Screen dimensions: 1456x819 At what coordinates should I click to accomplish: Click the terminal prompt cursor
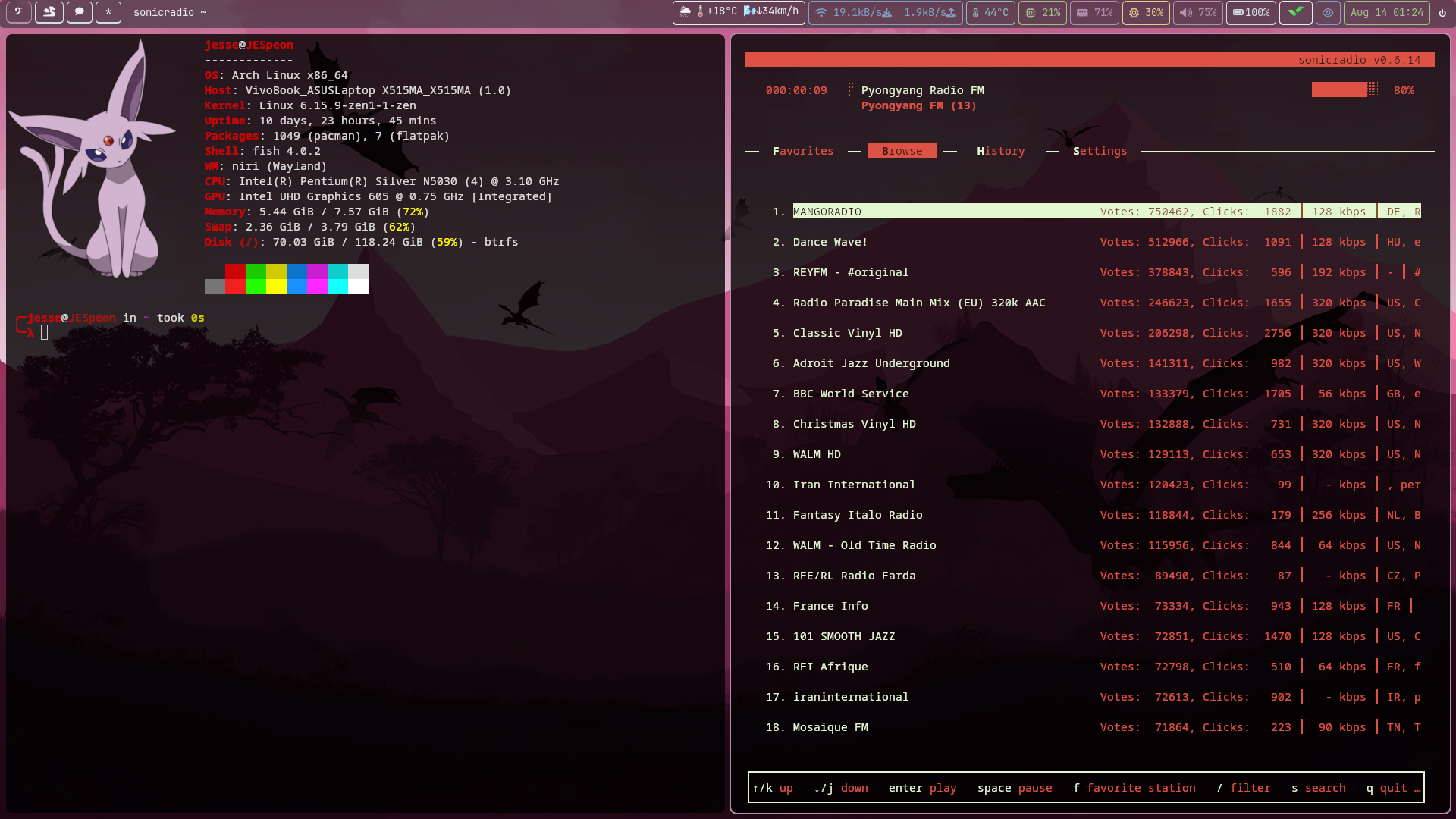coord(45,332)
